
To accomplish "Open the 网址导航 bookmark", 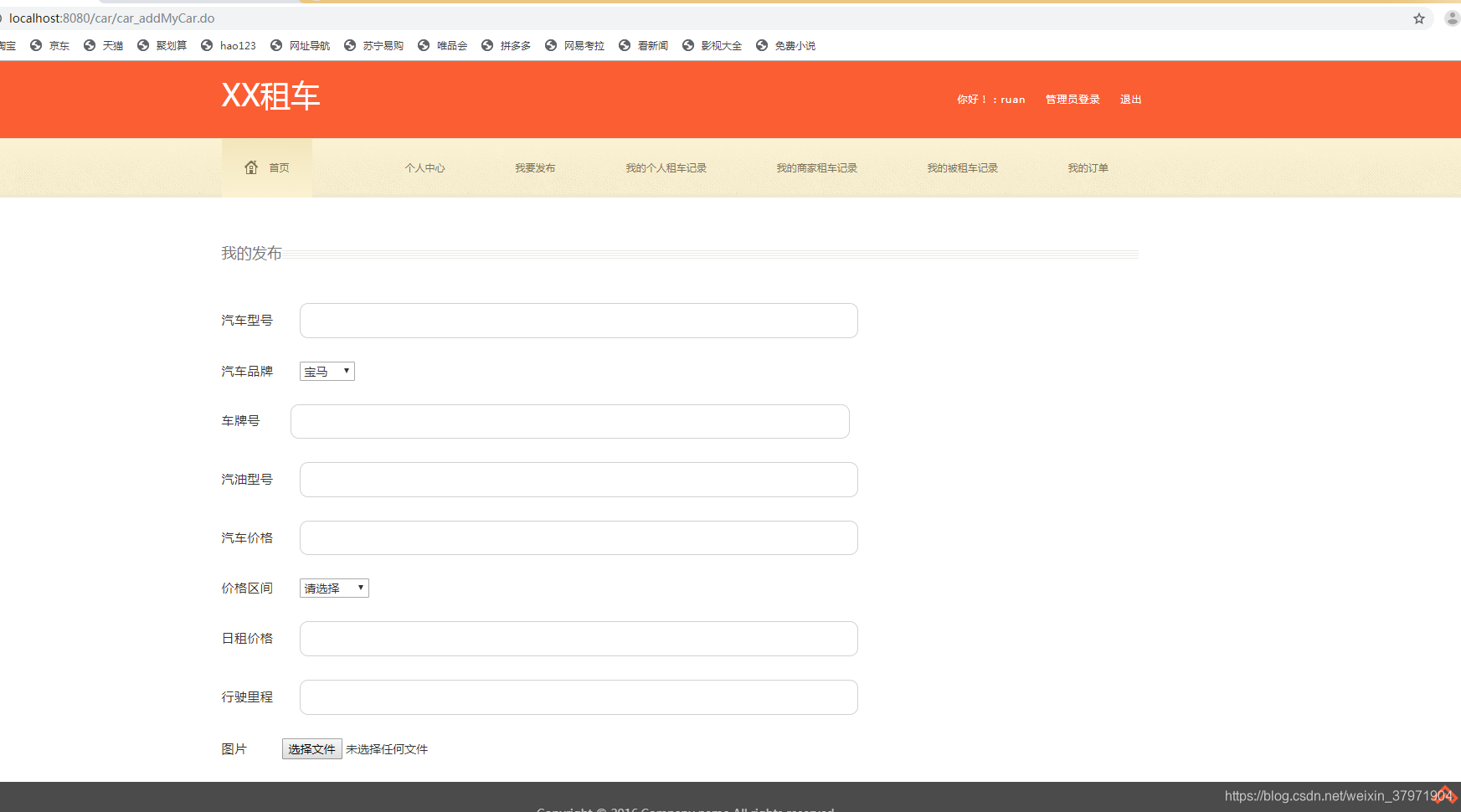I will click(301, 45).
